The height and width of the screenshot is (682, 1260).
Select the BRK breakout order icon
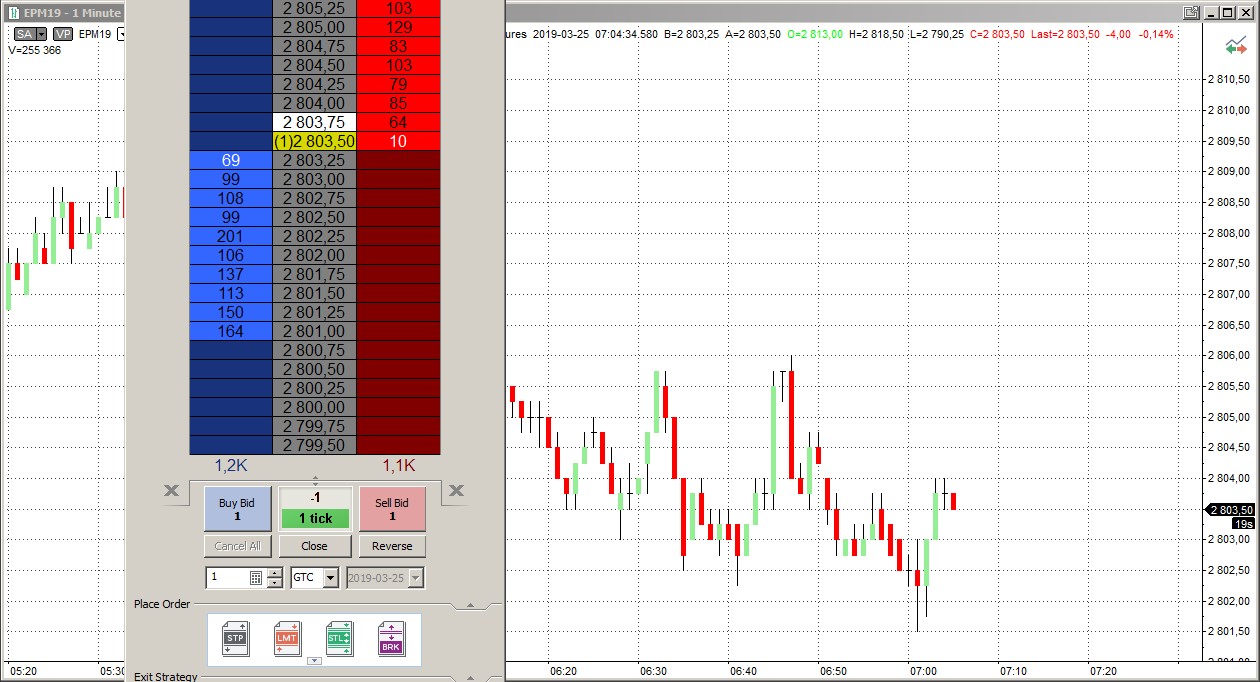click(x=391, y=638)
